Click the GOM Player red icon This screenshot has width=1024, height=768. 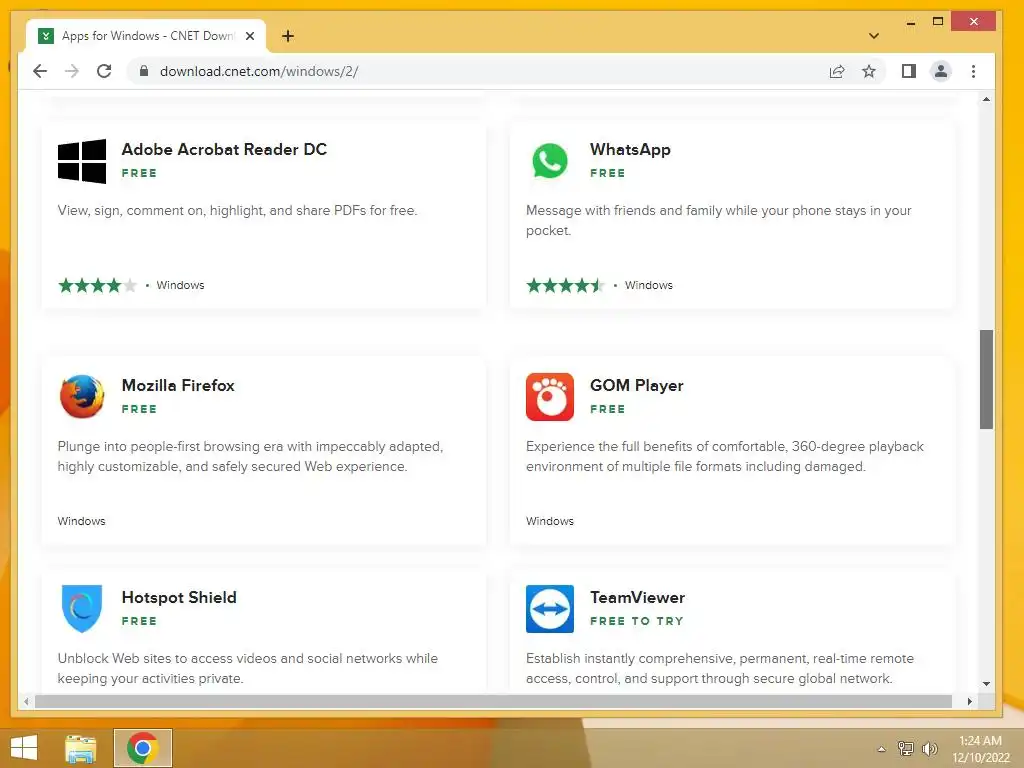point(550,396)
